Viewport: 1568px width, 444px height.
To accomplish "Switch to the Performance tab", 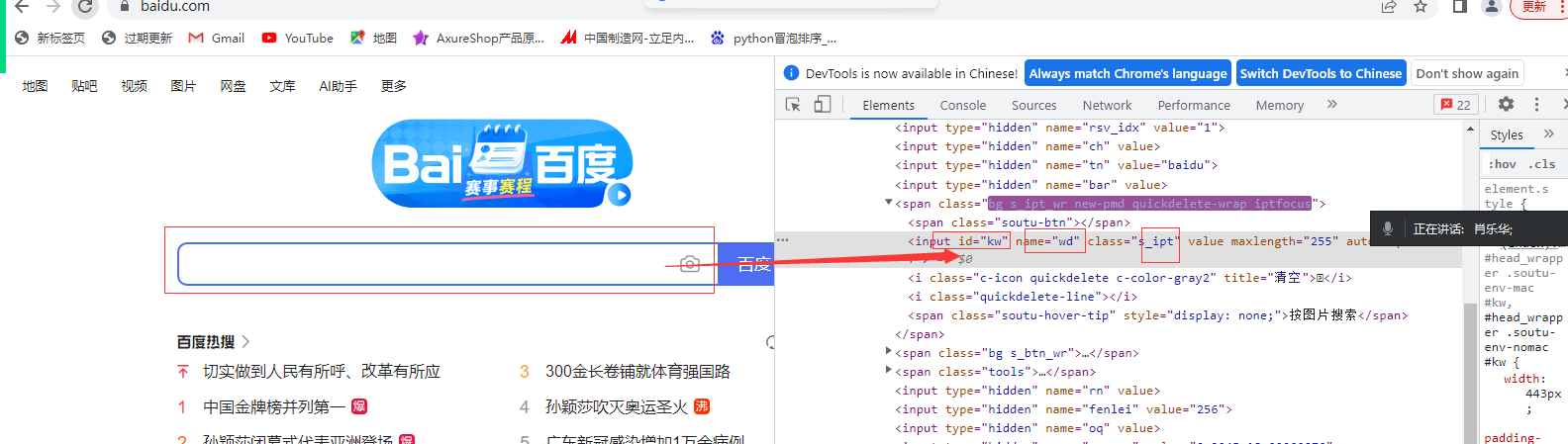I will [1194, 105].
